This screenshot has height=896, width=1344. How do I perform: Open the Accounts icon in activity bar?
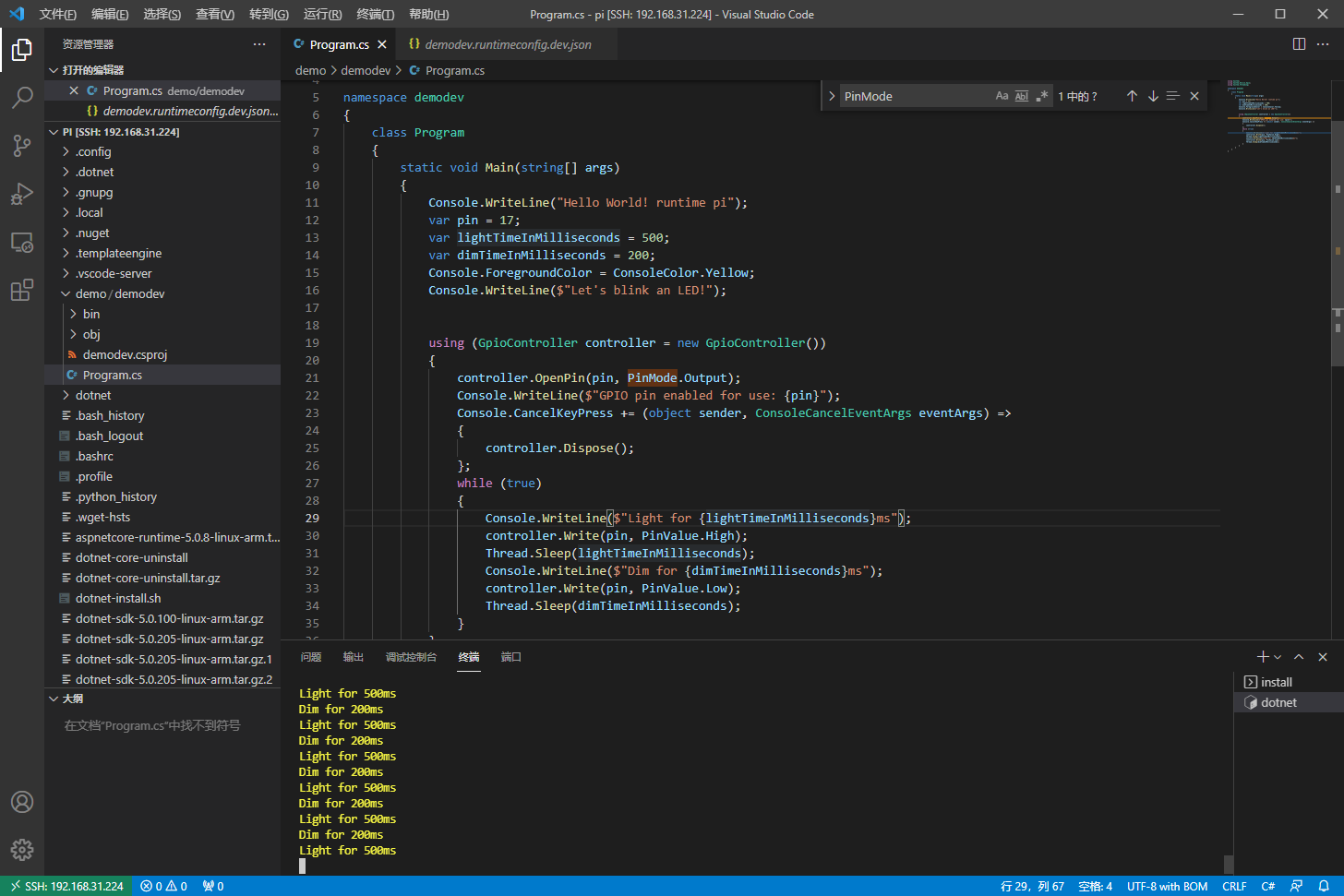click(x=22, y=802)
